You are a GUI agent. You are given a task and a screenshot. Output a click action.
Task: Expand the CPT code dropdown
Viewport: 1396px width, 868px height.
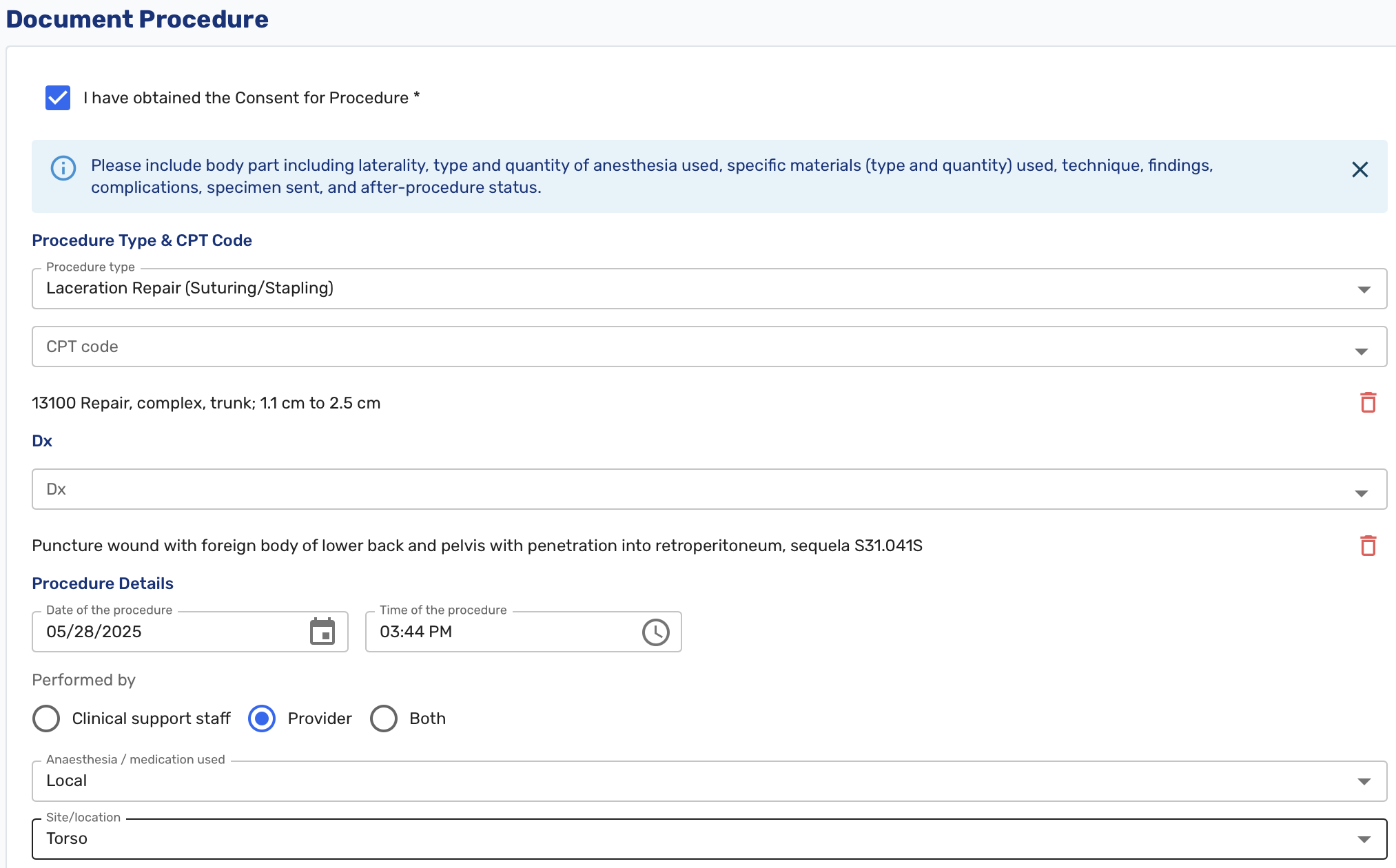pyautogui.click(x=1361, y=351)
